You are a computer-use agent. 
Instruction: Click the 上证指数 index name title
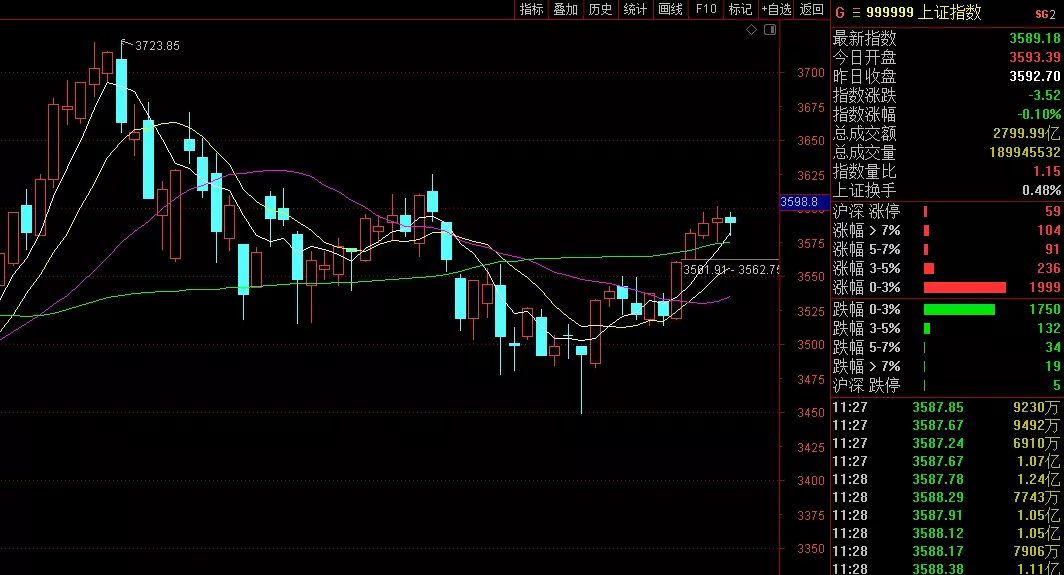[x=950, y=13]
